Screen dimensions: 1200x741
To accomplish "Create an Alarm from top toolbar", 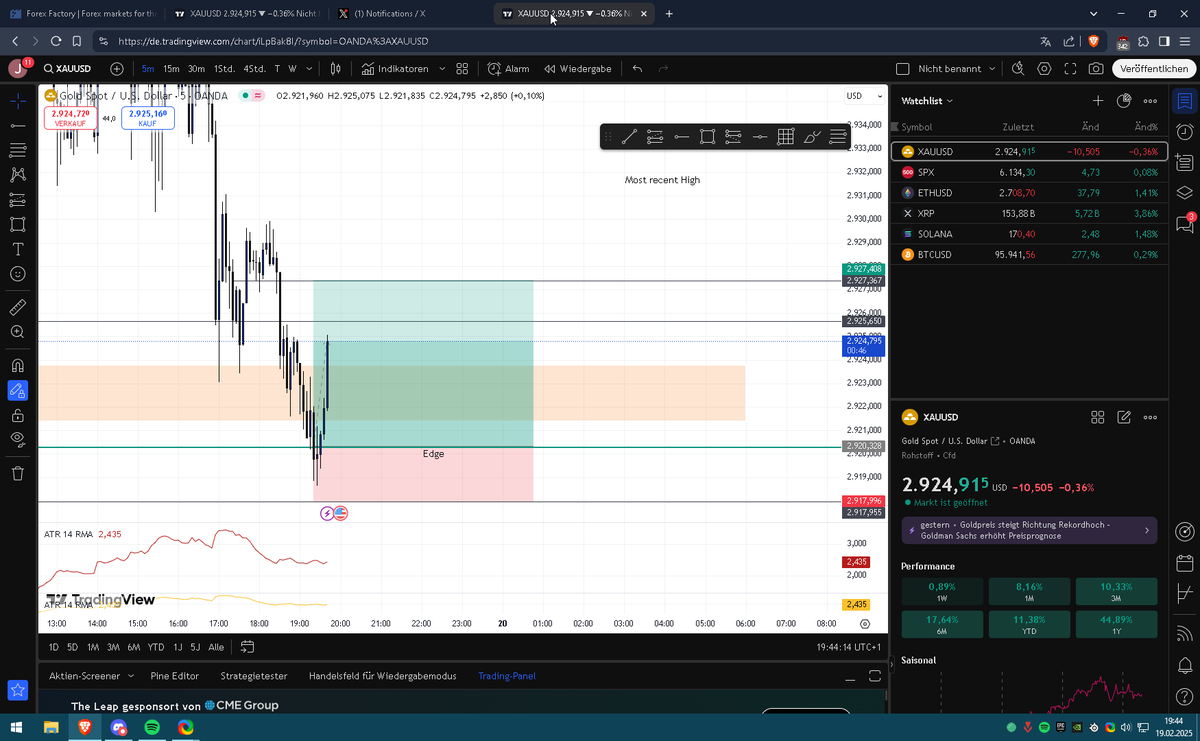I will point(508,69).
